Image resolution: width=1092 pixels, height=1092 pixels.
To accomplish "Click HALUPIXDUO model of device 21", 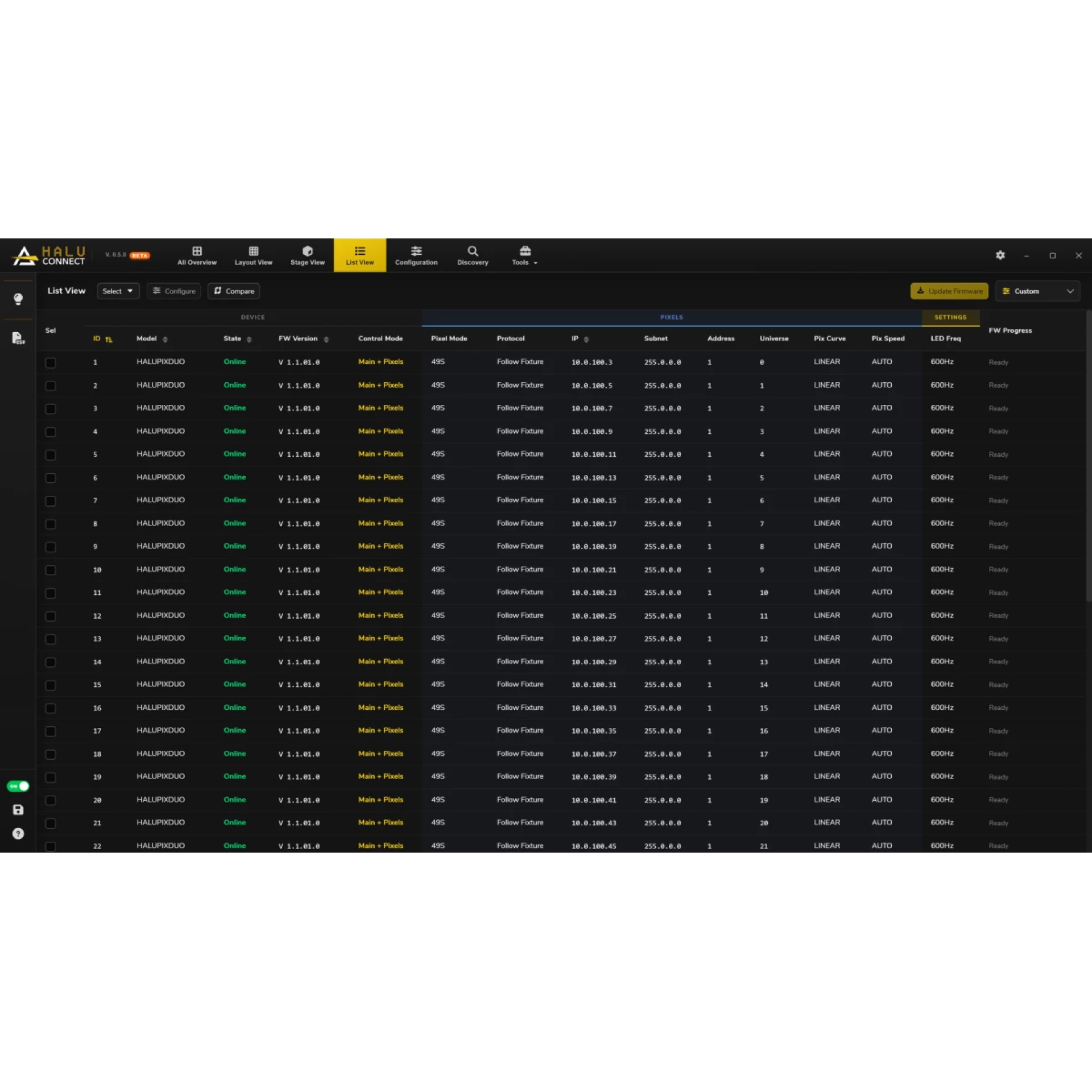I will [x=160, y=822].
